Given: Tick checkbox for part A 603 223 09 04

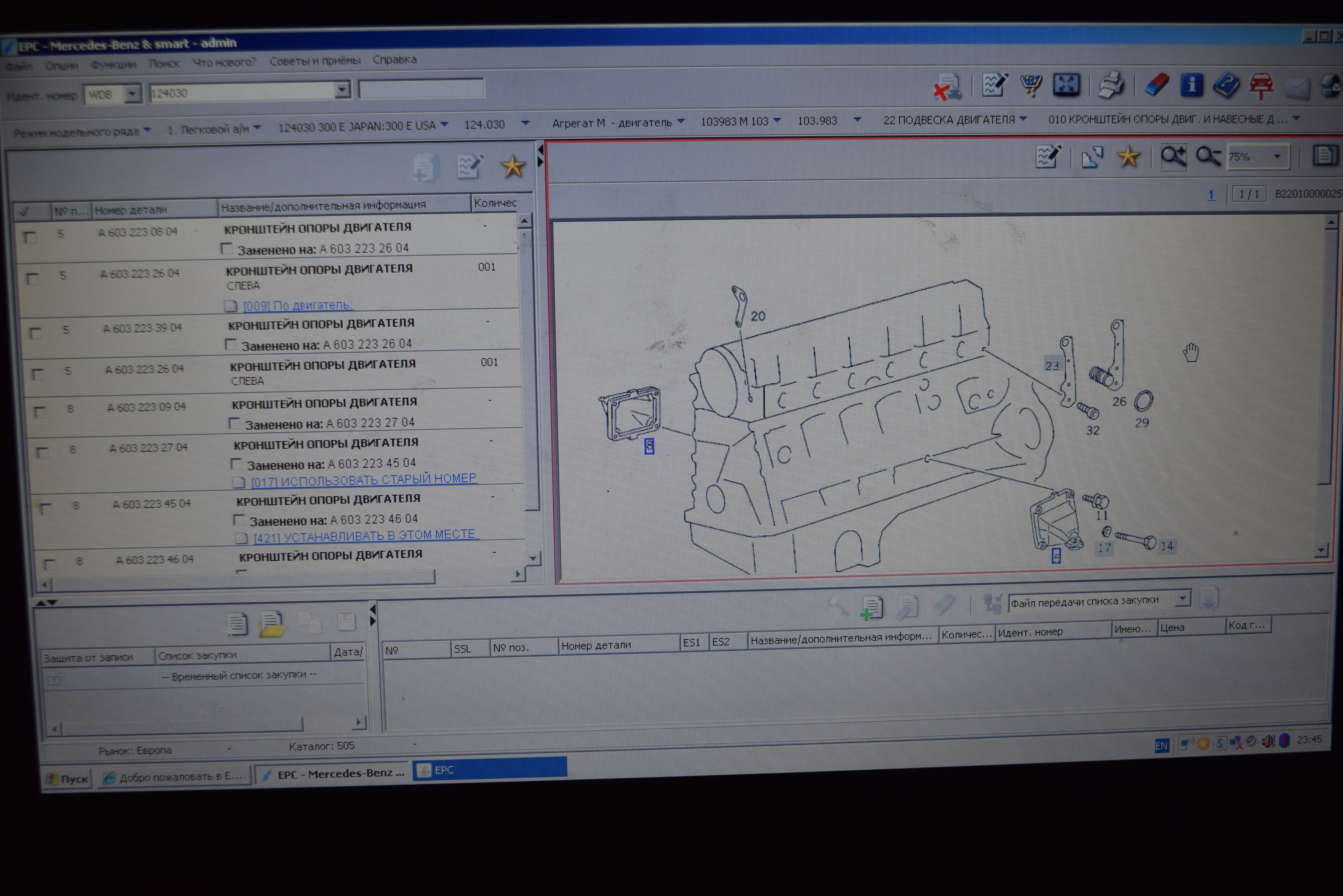Looking at the screenshot, I should [x=39, y=412].
